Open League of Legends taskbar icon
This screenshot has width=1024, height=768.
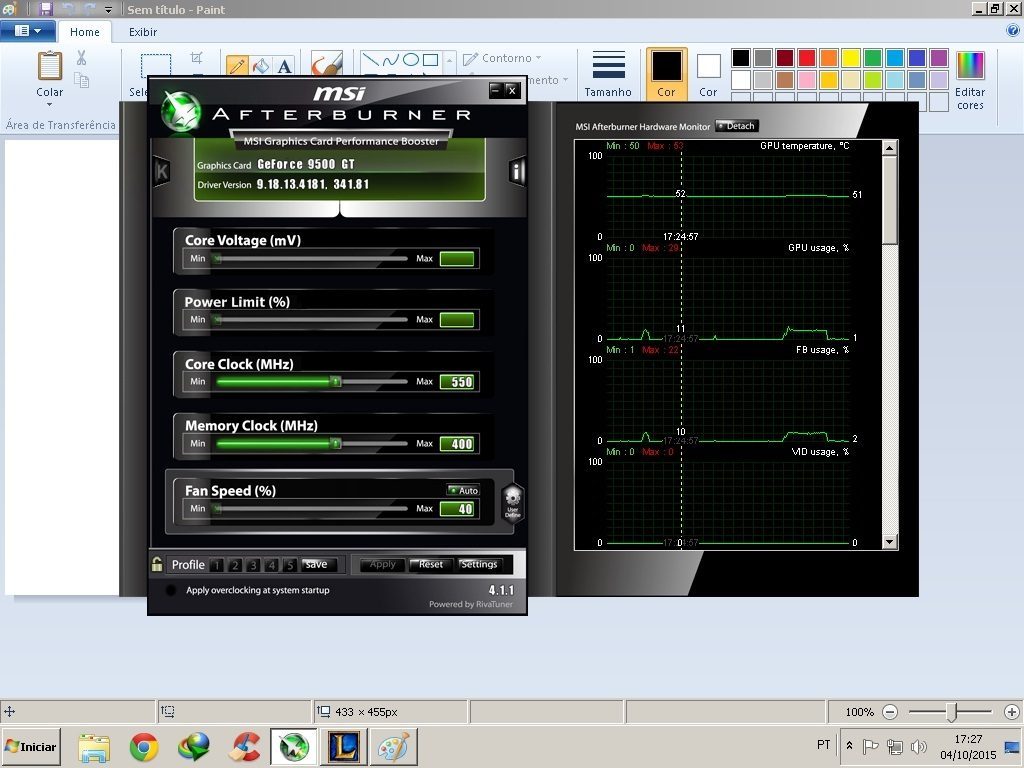pos(344,746)
